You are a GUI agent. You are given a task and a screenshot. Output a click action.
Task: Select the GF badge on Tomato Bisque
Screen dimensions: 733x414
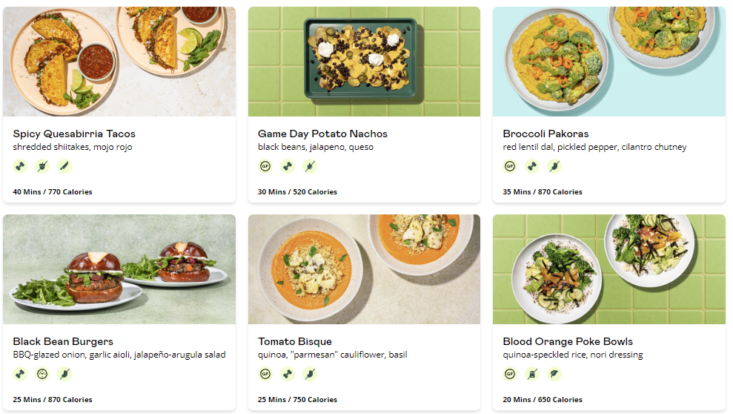264,374
